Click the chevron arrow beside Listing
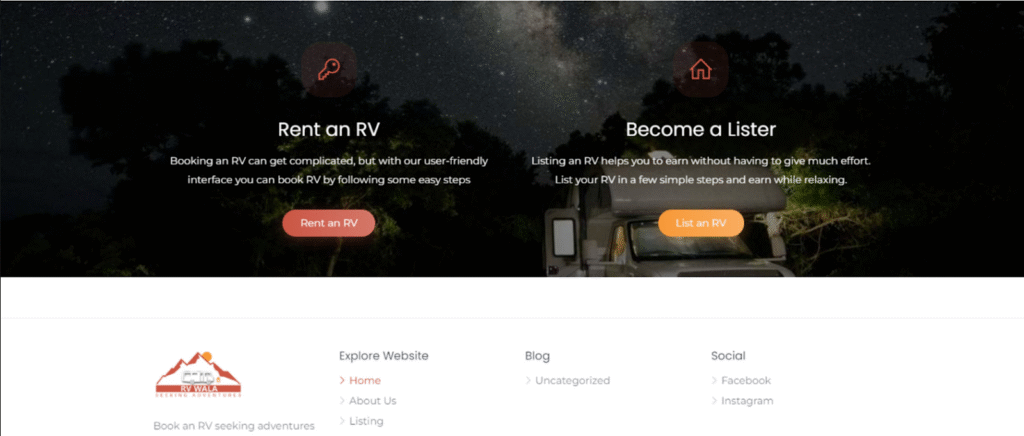This screenshot has height=436, width=1024. [342, 421]
